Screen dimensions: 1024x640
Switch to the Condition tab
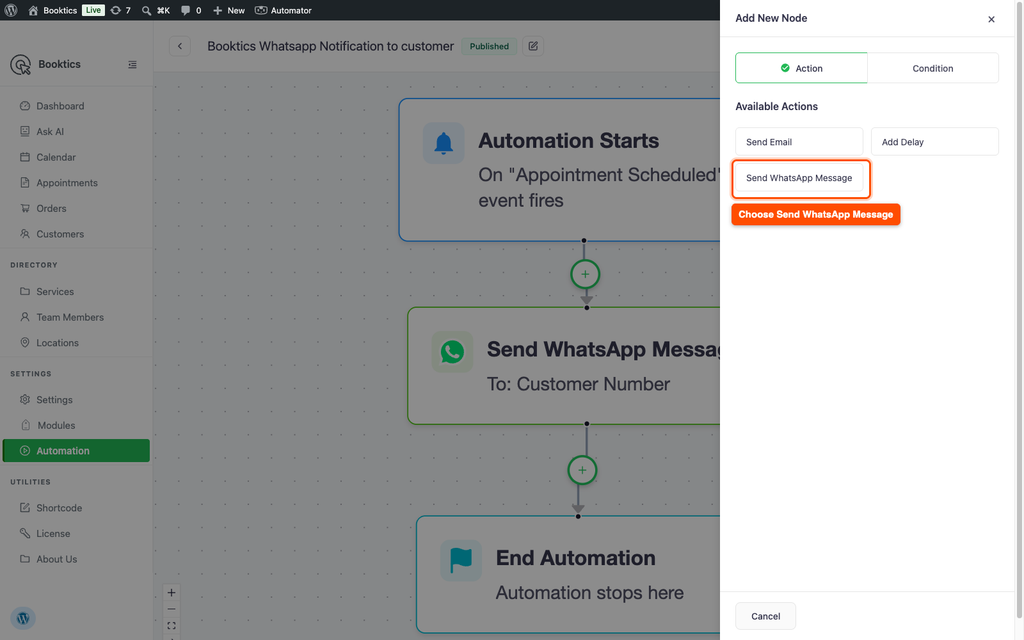pos(933,68)
